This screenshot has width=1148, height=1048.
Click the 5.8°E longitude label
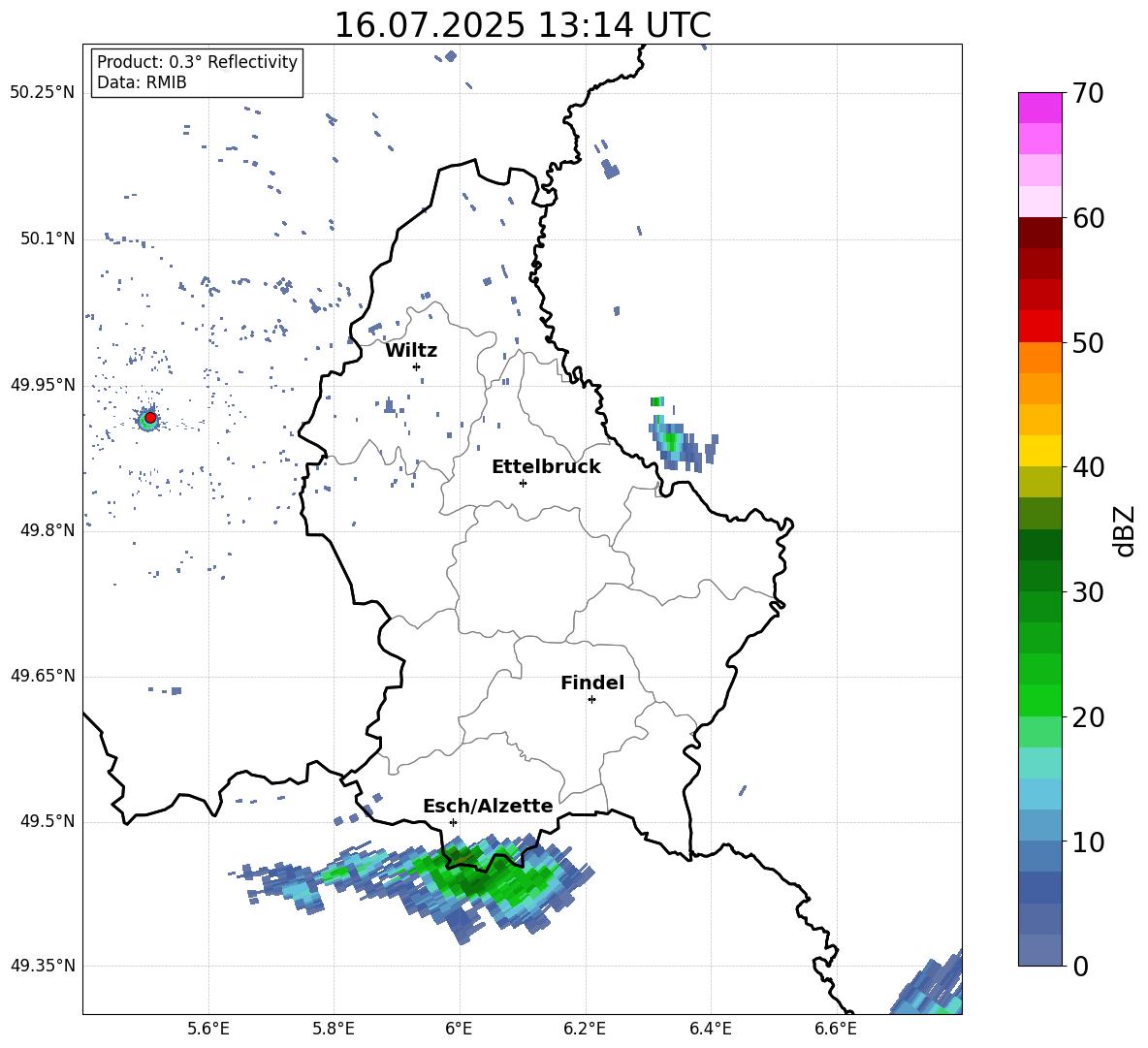[334, 1029]
